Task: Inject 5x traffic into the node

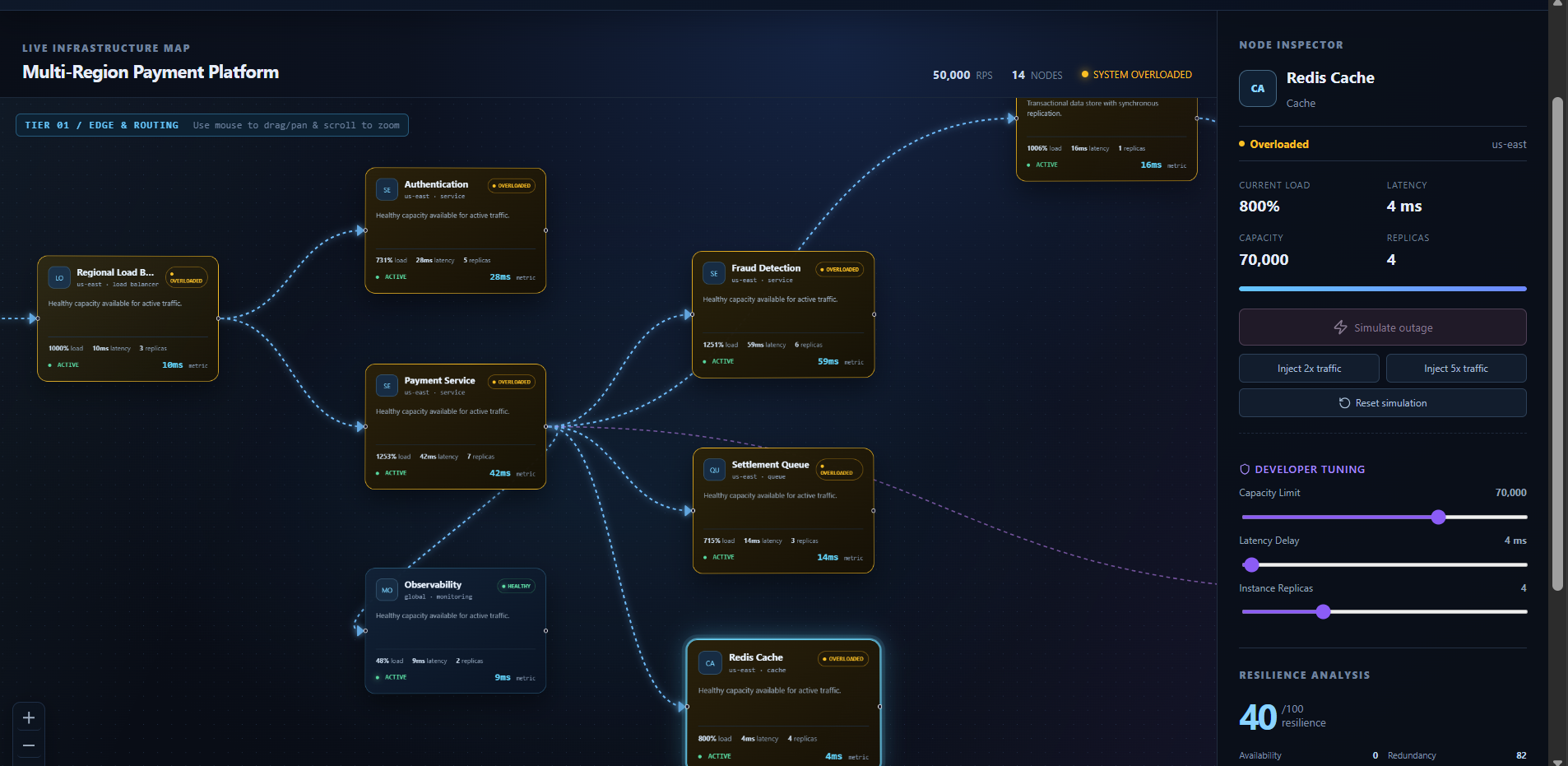Action: point(1456,369)
